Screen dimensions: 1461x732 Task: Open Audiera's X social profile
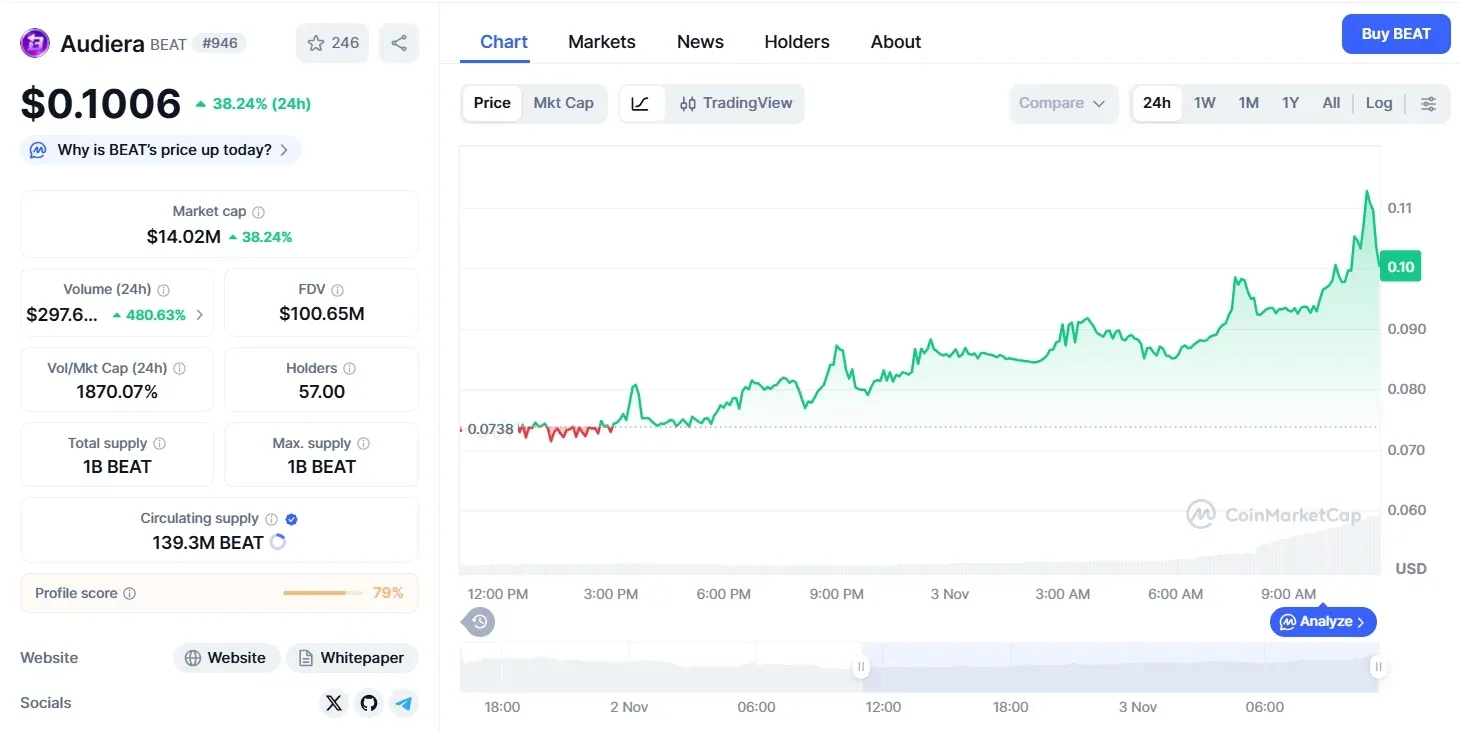pos(334,703)
